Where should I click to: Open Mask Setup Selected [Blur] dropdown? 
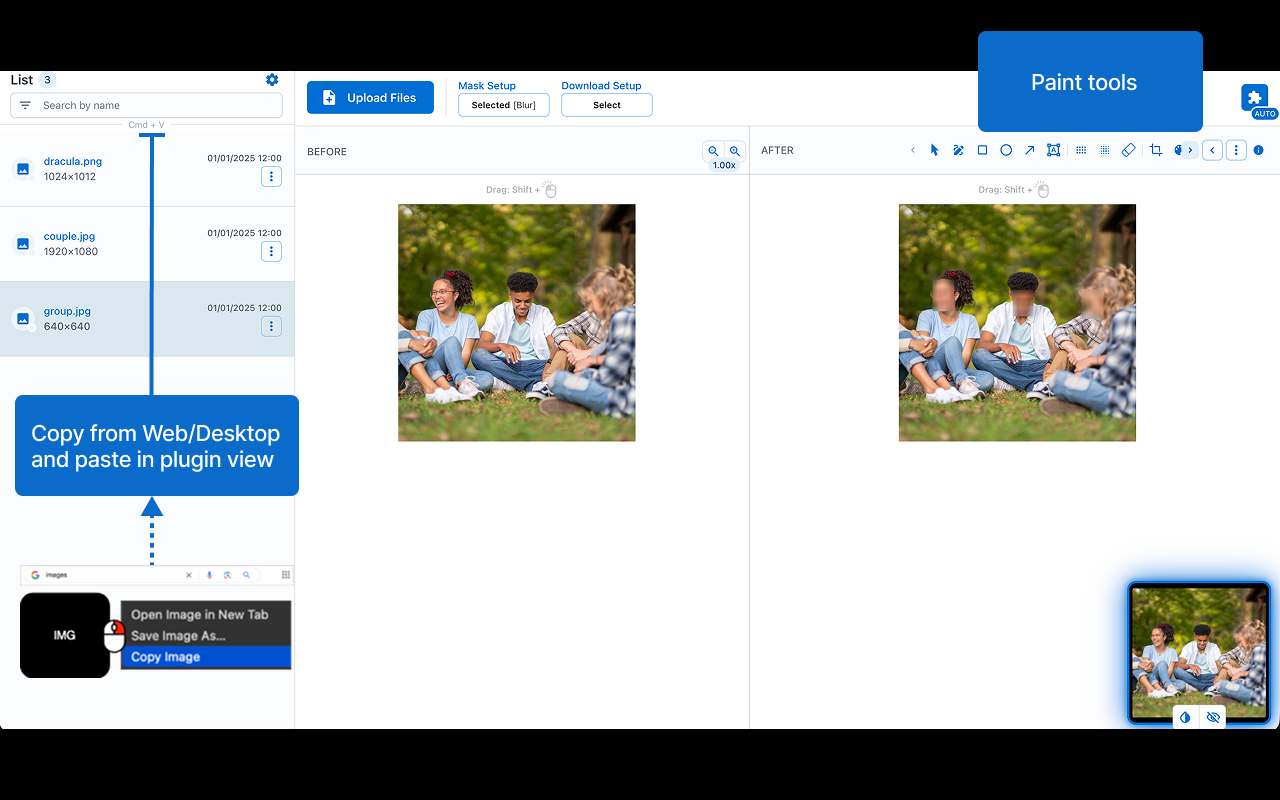(503, 105)
